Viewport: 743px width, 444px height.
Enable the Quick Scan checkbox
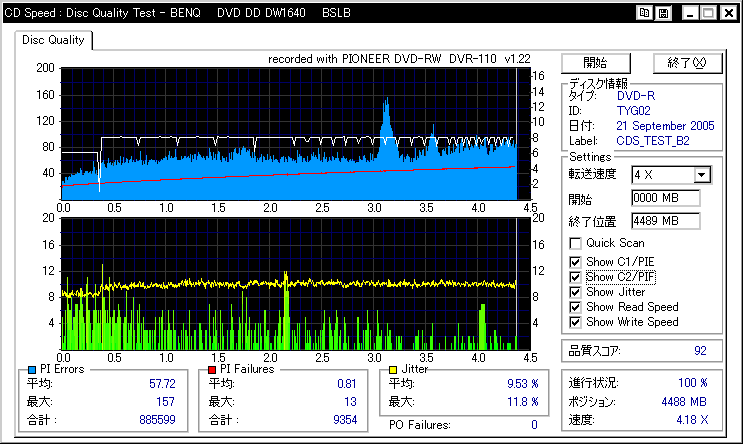pos(575,243)
